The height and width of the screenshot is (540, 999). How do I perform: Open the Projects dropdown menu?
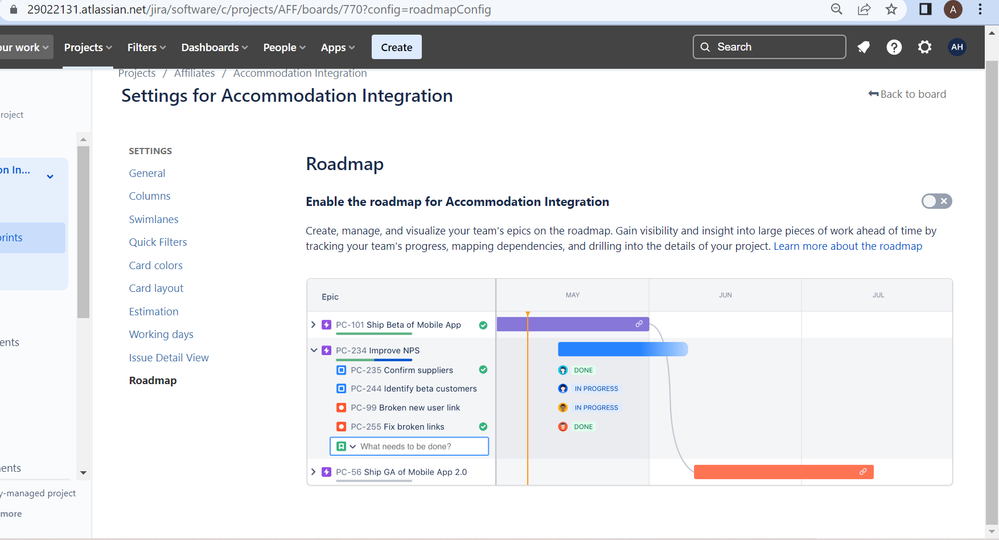(88, 47)
